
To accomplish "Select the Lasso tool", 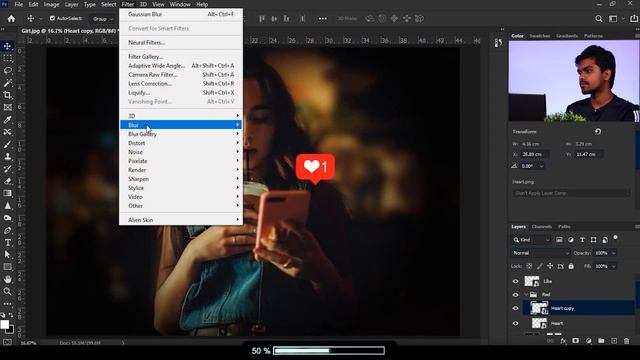I will tap(7, 71).
